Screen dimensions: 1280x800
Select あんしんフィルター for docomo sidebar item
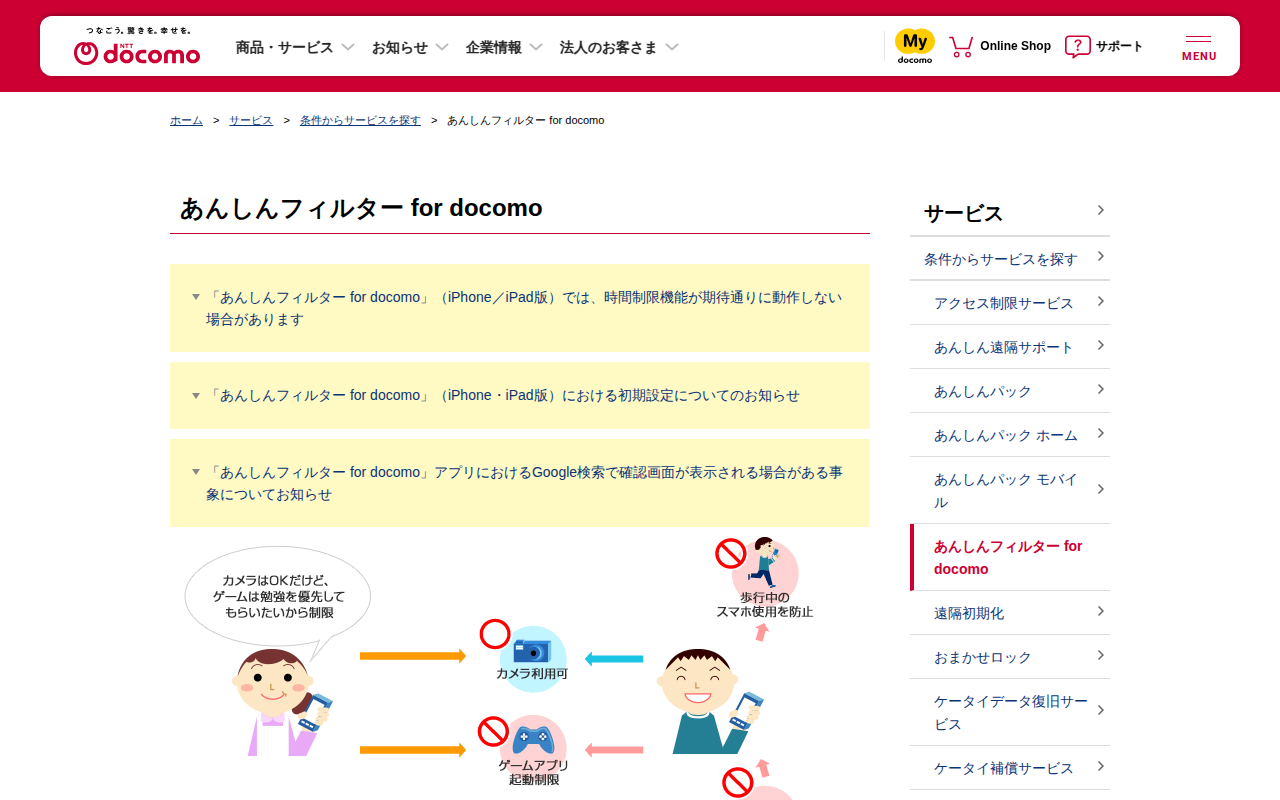(x=1010, y=557)
